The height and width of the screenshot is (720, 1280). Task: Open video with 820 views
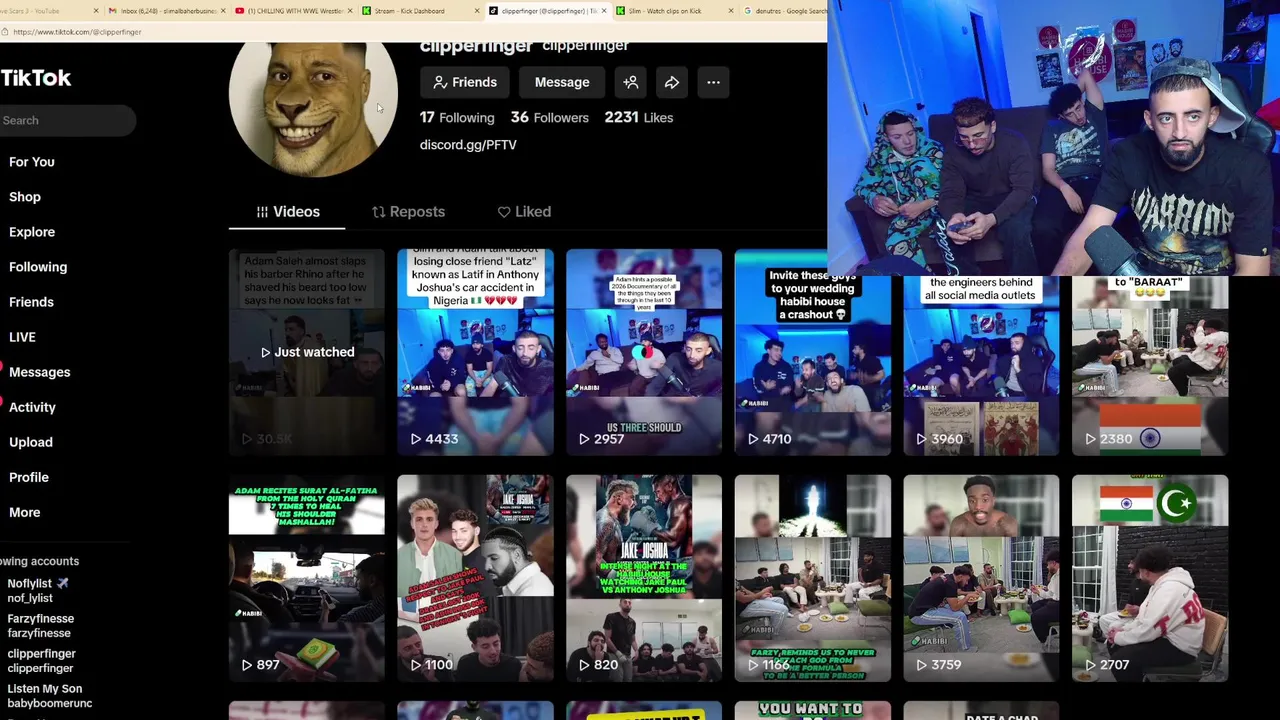[x=644, y=579]
